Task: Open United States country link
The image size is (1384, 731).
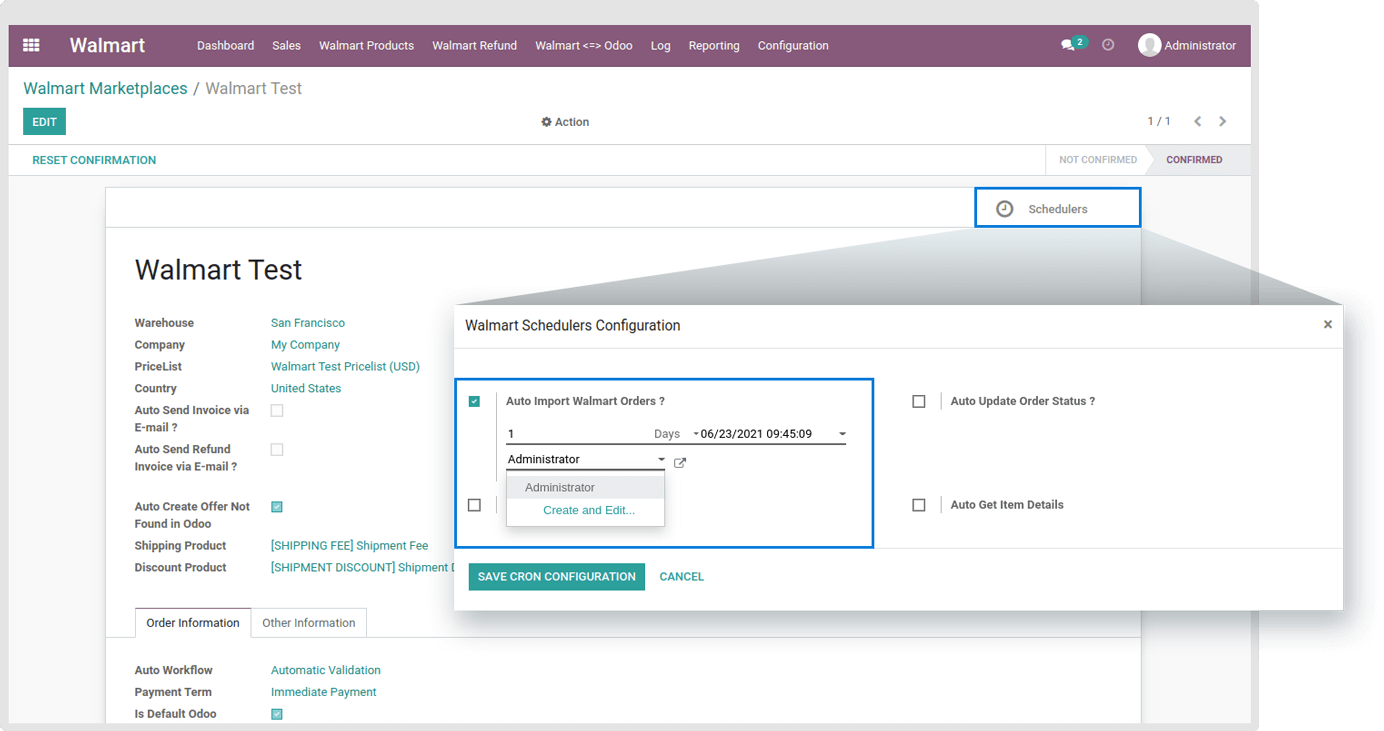Action: coord(306,388)
